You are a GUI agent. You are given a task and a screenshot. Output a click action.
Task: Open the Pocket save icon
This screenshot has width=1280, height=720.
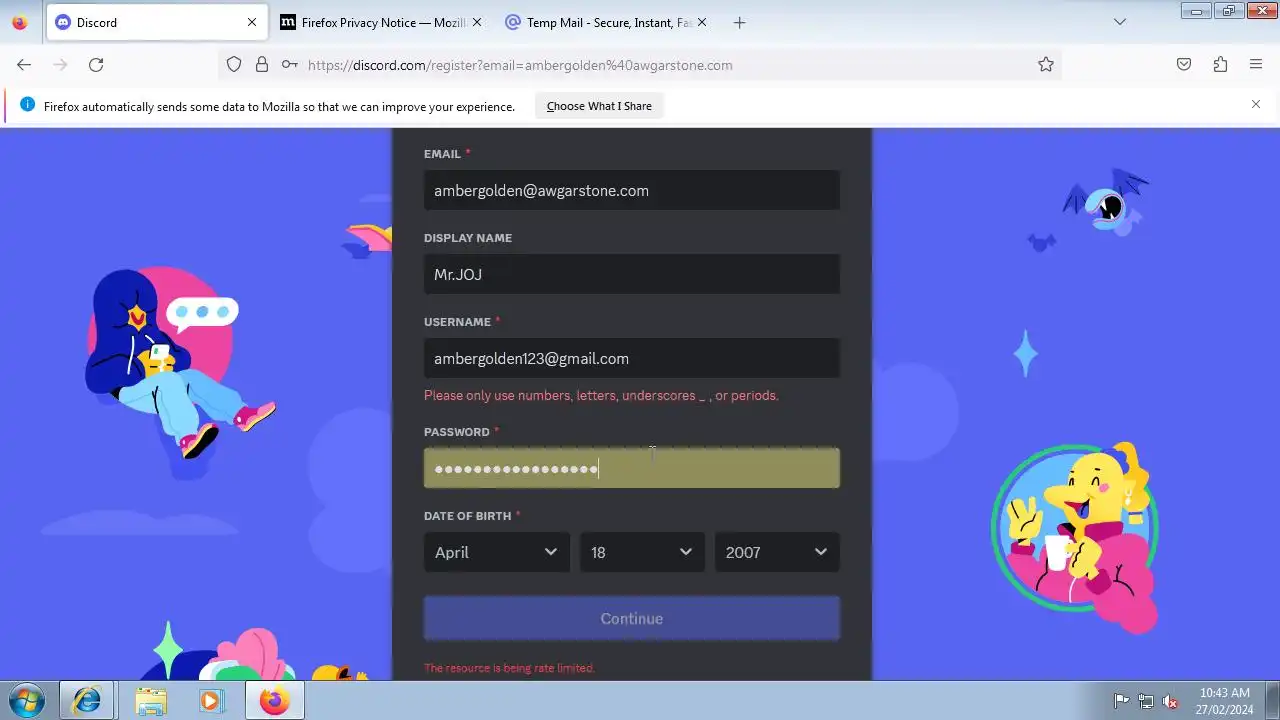click(x=1184, y=64)
